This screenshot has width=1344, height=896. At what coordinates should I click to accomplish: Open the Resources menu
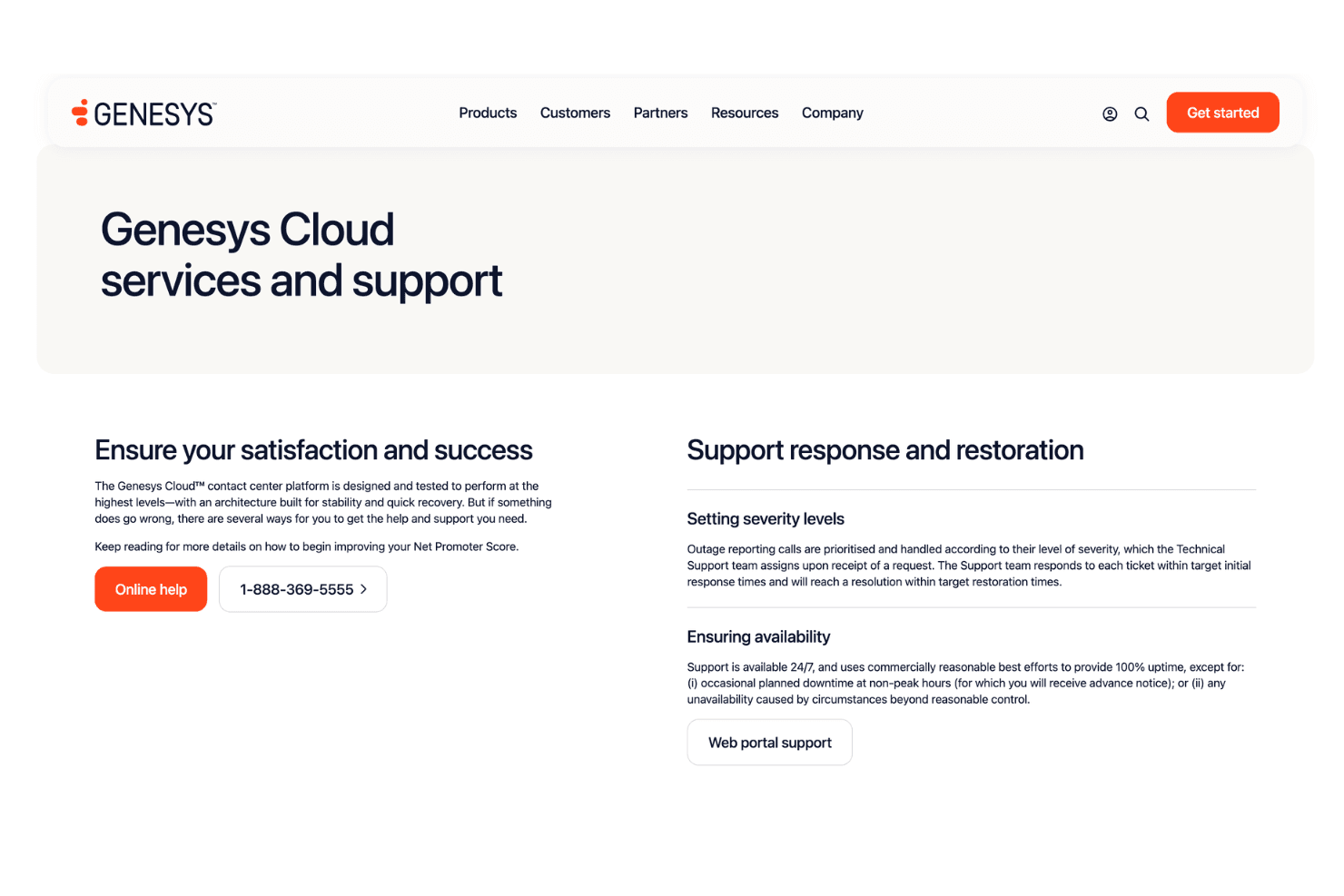745,113
